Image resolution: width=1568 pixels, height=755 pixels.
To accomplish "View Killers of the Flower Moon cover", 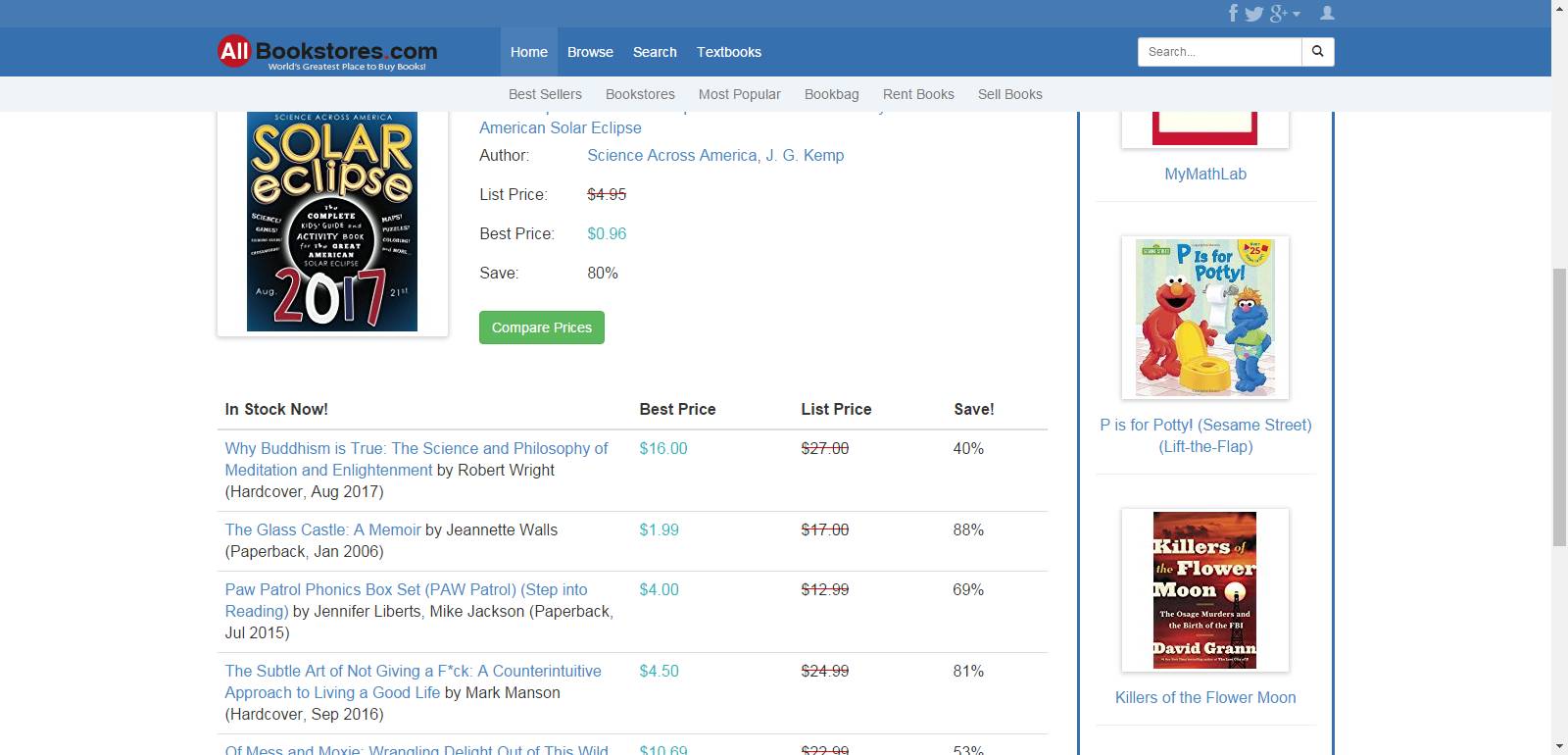I will tap(1204, 589).
